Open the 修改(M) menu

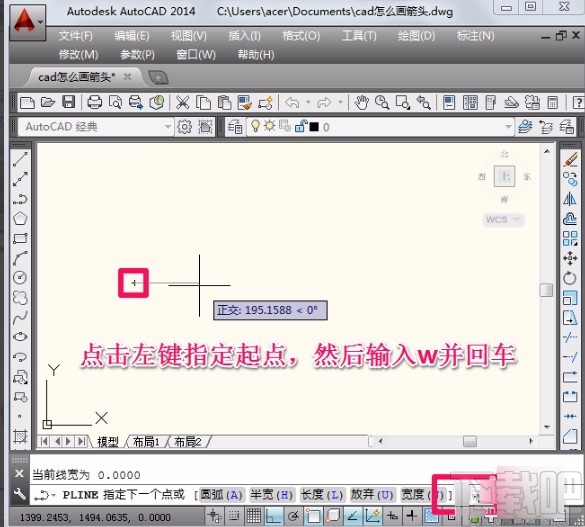78,55
